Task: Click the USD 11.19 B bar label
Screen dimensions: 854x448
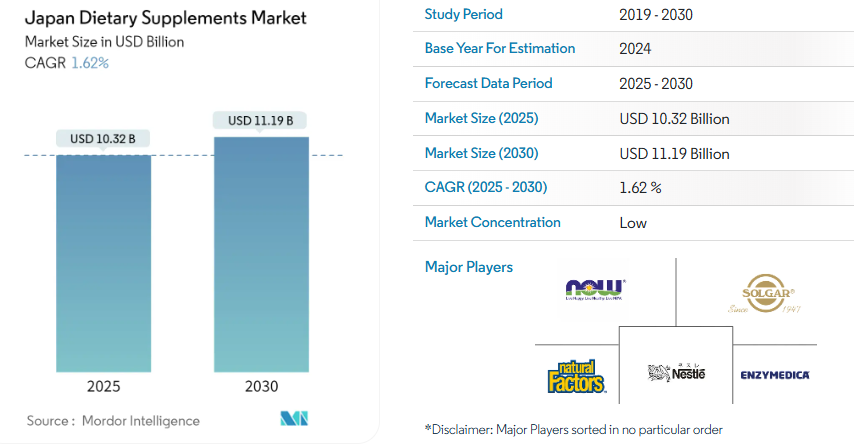Action: (261, 120)
